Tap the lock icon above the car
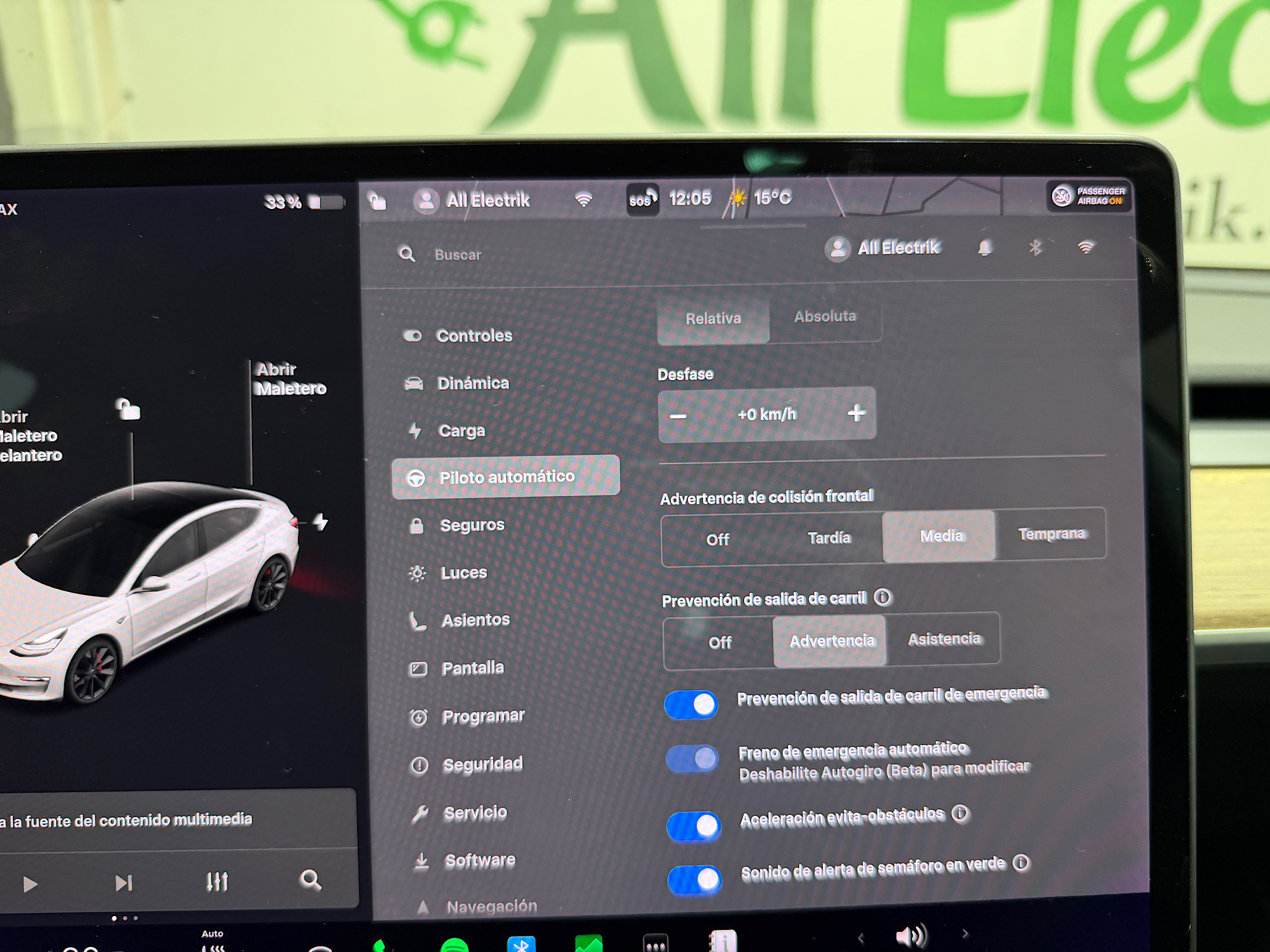The image size is (1270, 952). [x=129, y=409]
